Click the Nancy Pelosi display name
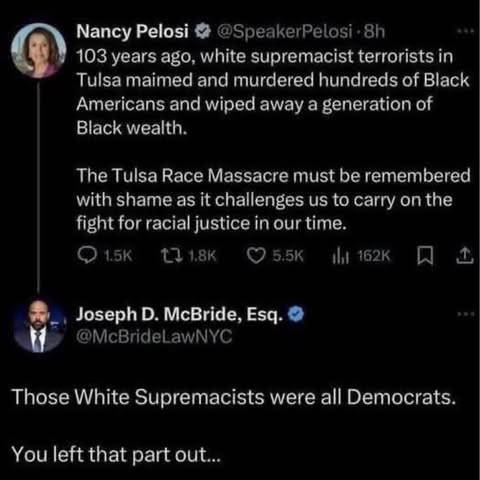 132,32
